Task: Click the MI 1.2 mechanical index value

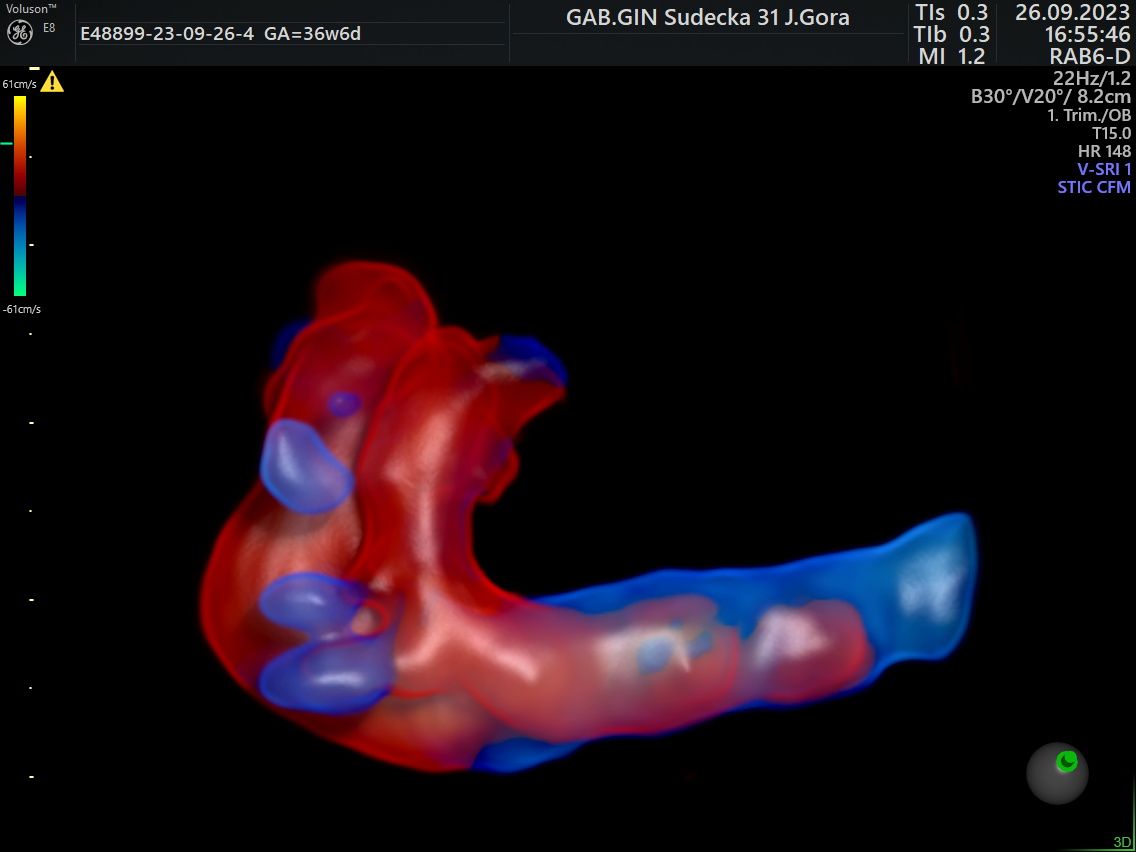Action: point(951,56)
